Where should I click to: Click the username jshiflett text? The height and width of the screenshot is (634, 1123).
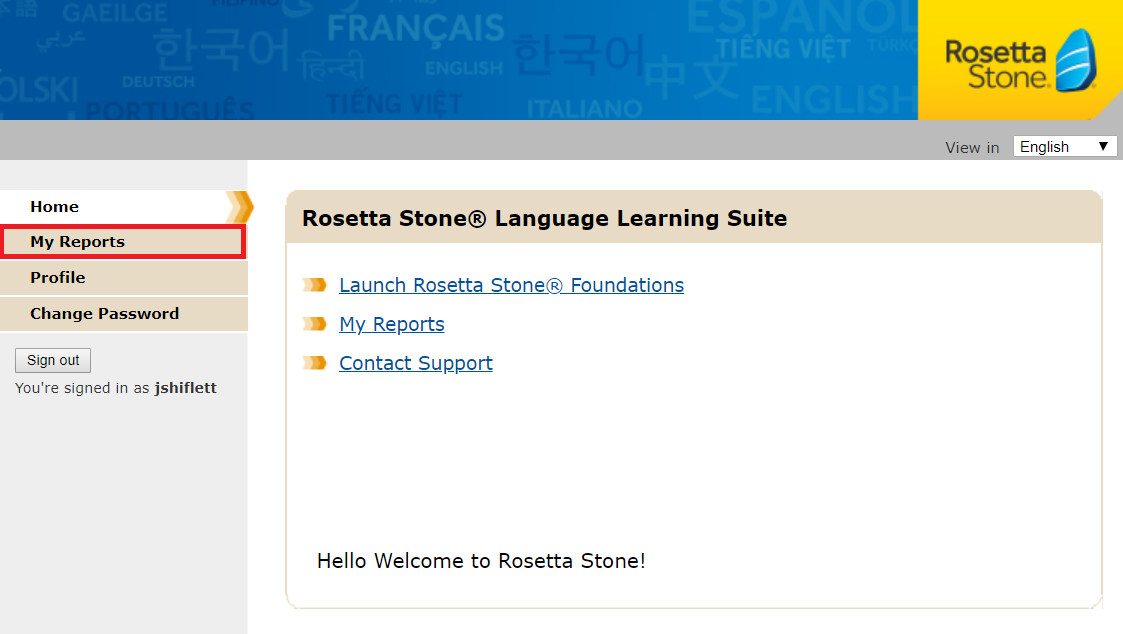pyautogui.click(x=185, y=388)
